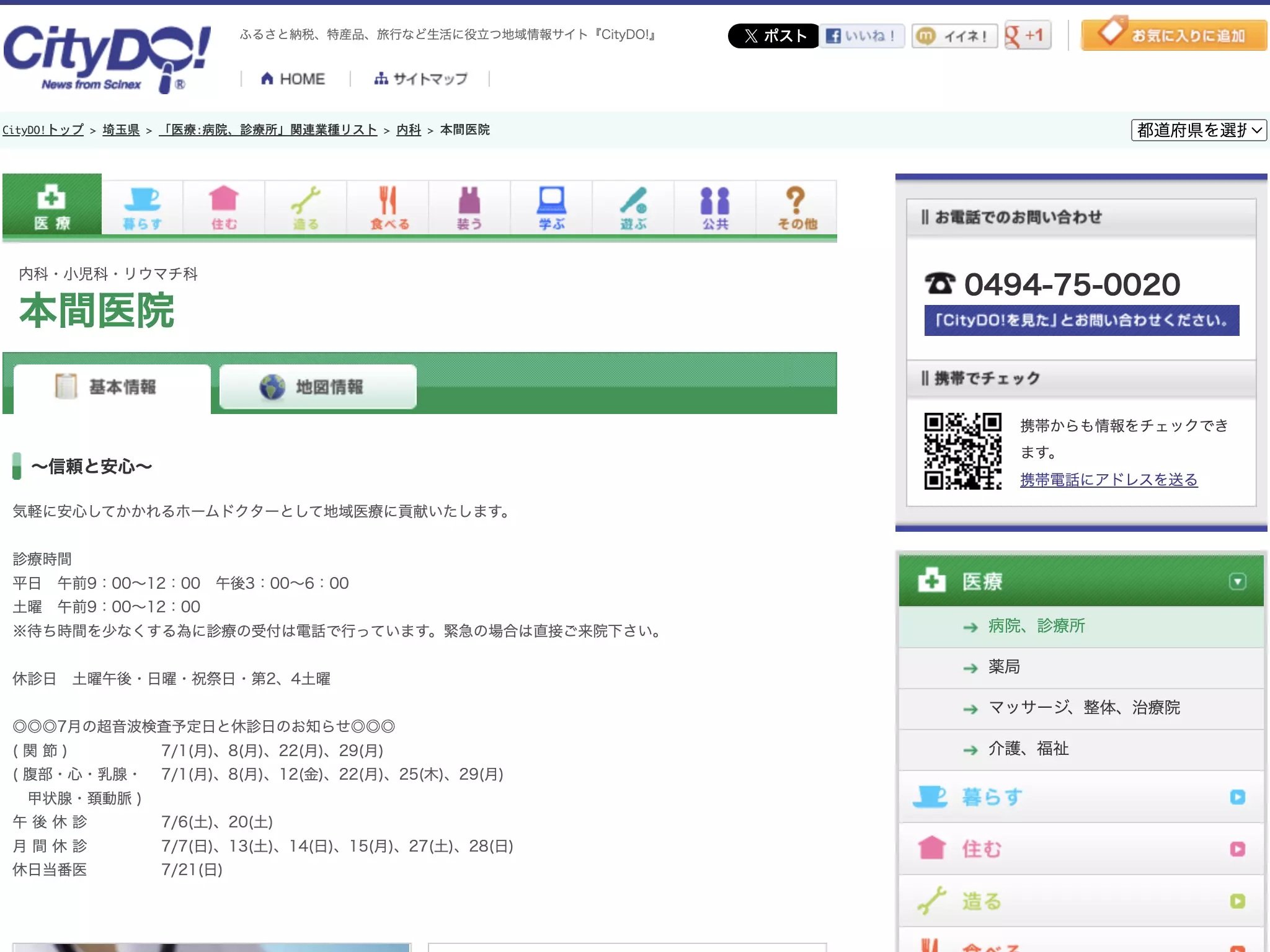Click 携帯電話にアドレスを送る link
The image size is (1270, 952).
coord(1109,480)
